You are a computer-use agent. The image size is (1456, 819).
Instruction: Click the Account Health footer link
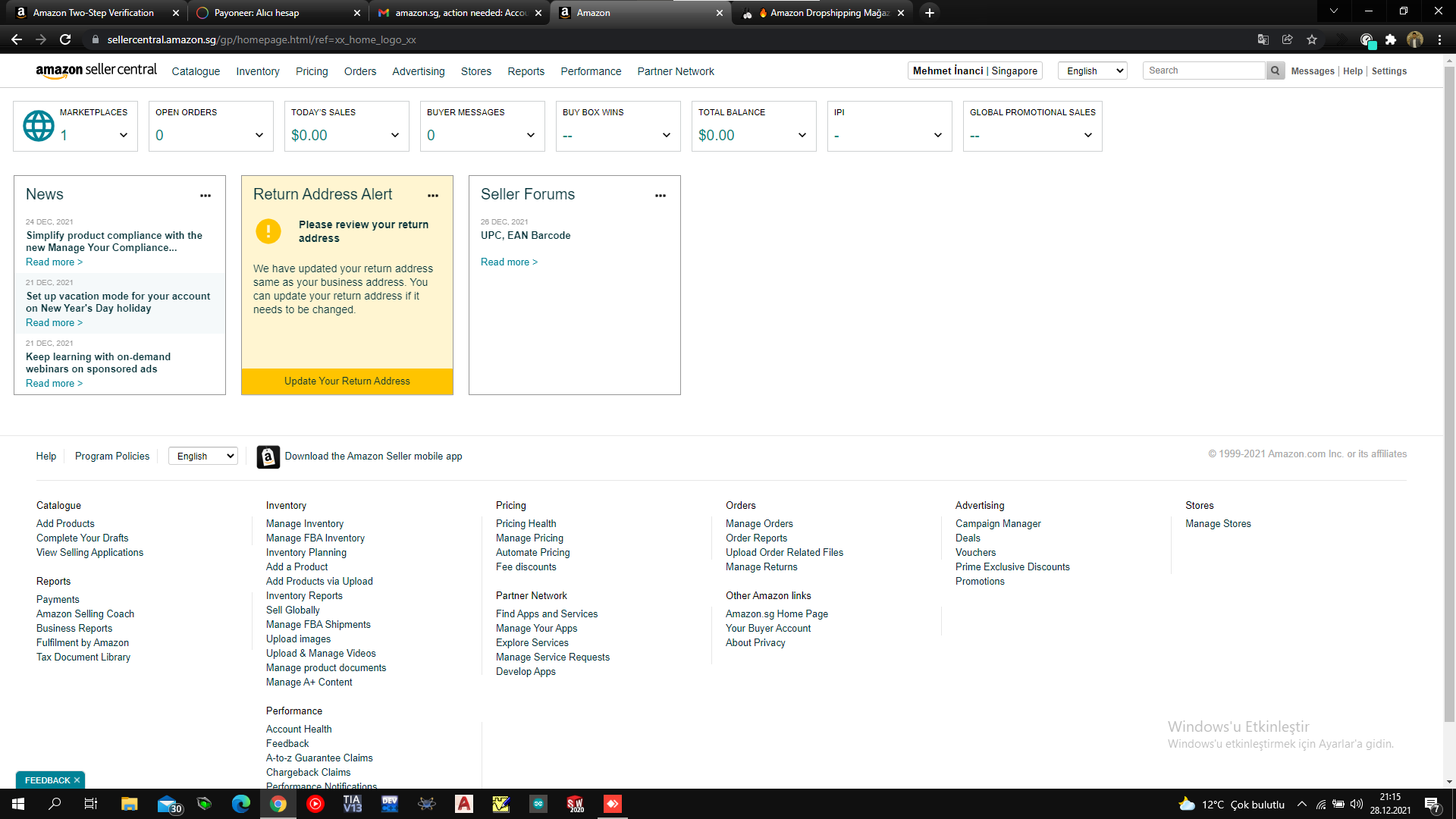(x=299, y=730)
